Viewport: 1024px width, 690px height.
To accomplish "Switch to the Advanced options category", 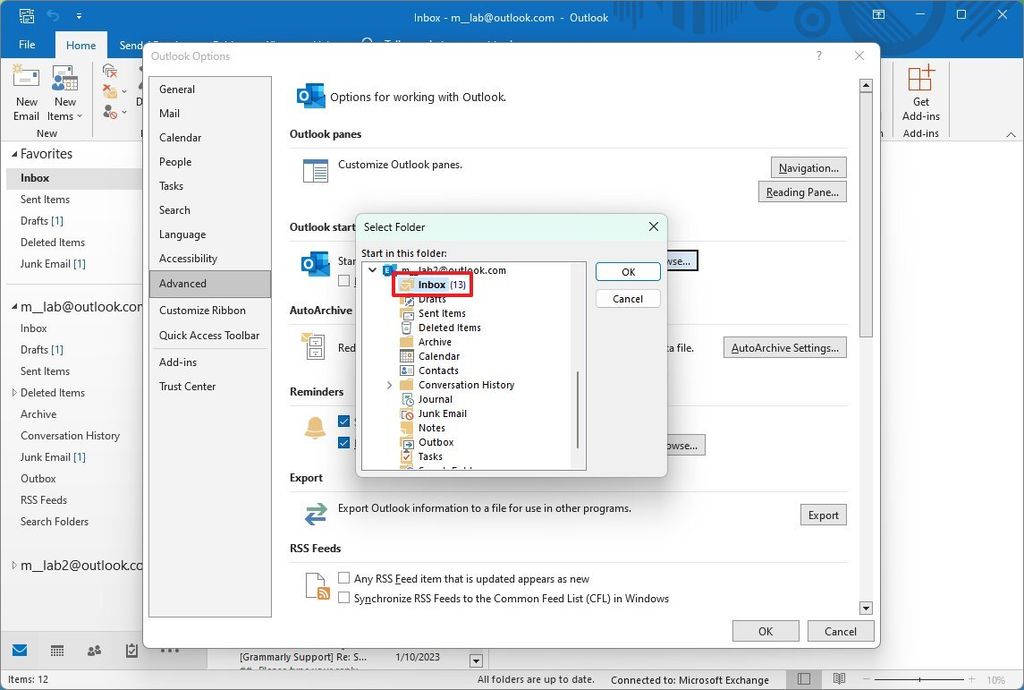I will (183, 283).
